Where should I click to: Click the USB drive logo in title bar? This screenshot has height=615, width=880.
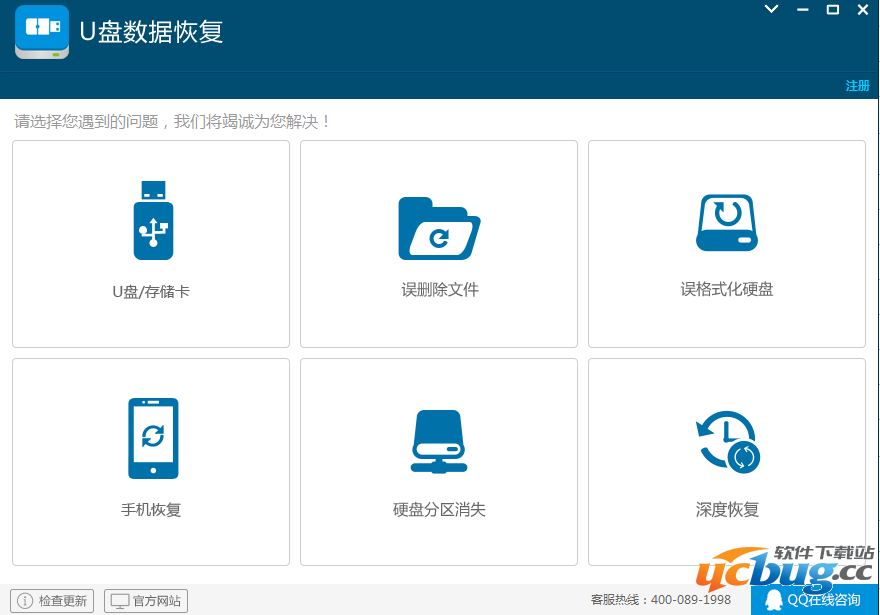pyautogui.click(x=40, y=31)
